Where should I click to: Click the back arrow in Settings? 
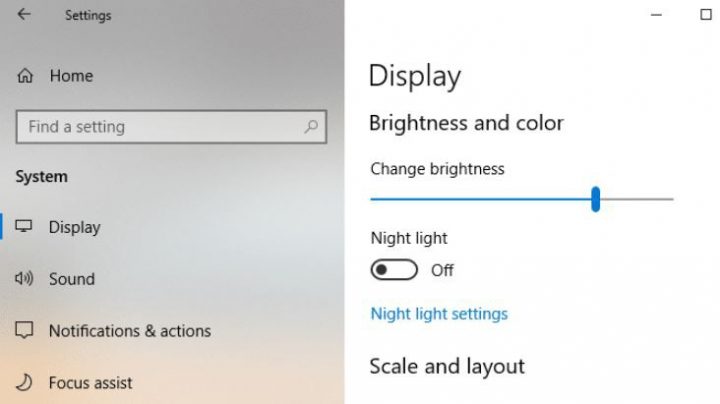[24, 15]
